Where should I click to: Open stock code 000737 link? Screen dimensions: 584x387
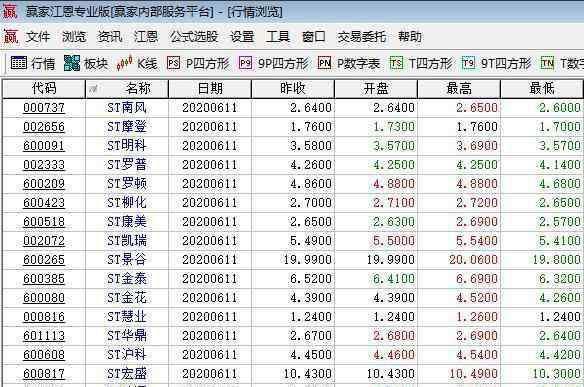click(x=44, y=108)
